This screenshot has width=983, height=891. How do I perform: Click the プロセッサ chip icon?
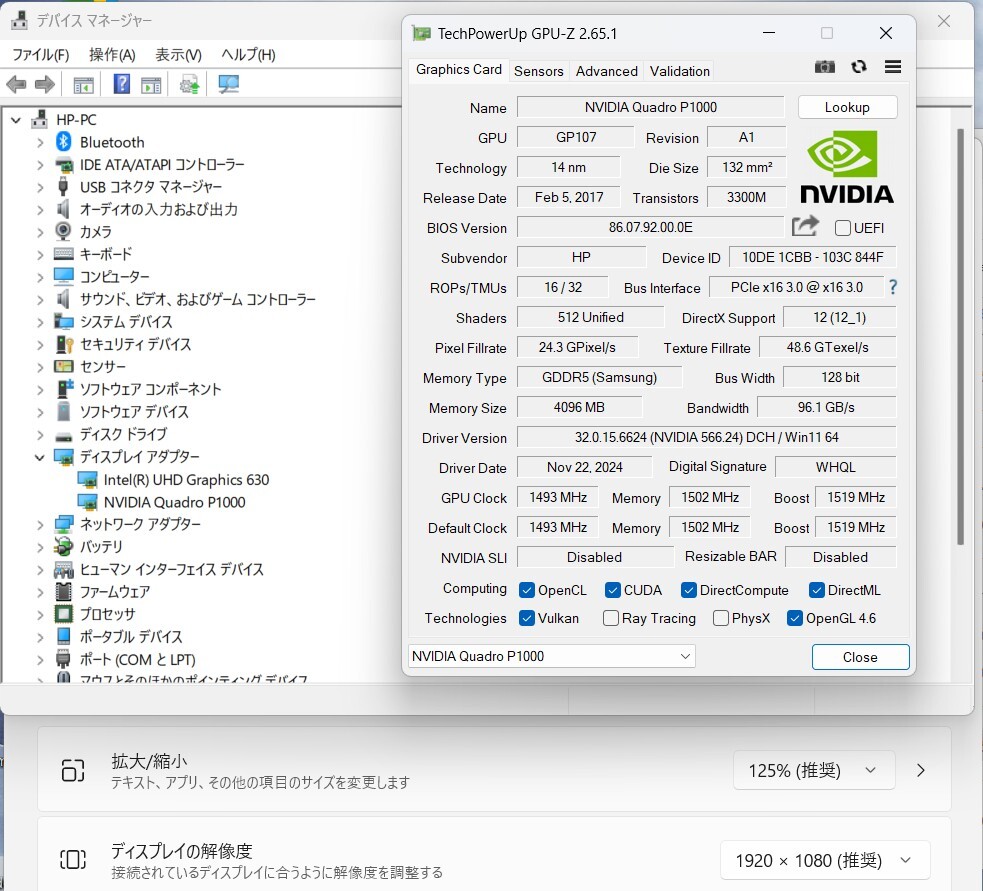(x=63, y=614)
